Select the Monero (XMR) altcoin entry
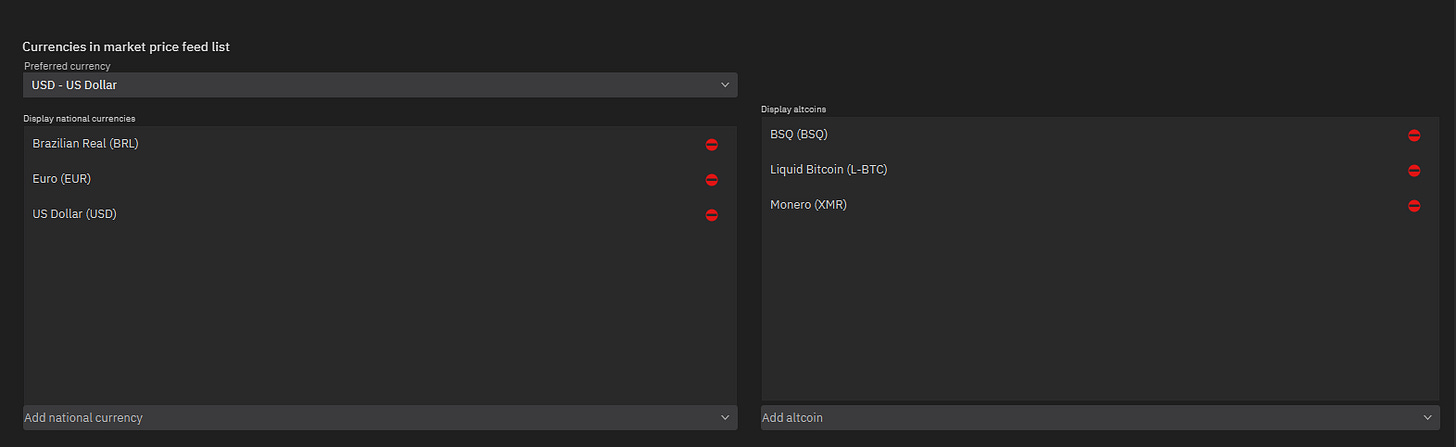 pos(1100,205)
